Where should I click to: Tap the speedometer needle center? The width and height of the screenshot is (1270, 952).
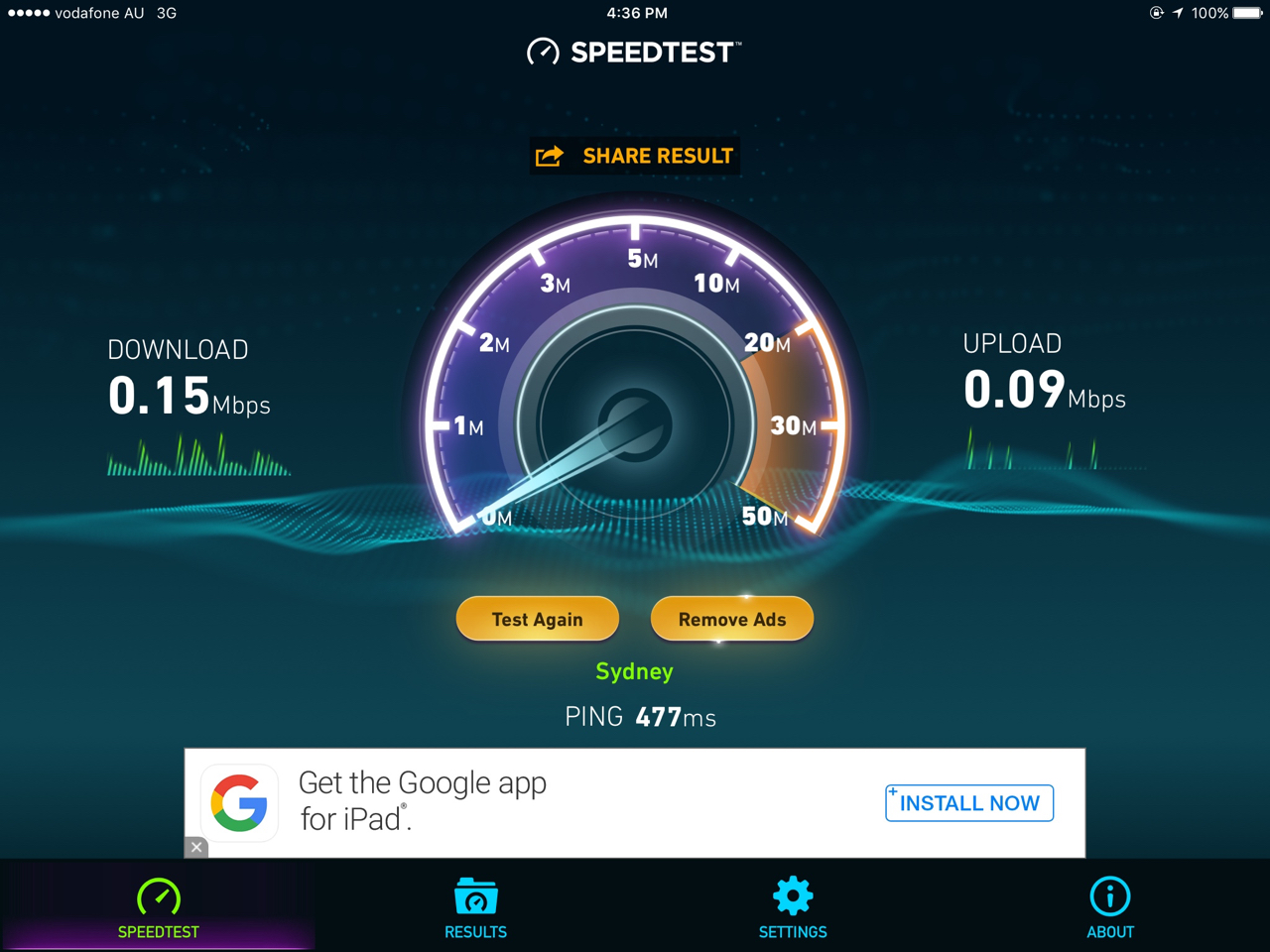point(635,423)
